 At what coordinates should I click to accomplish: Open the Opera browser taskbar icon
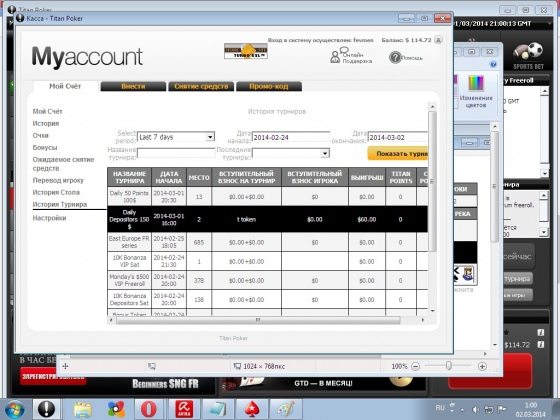149,409
